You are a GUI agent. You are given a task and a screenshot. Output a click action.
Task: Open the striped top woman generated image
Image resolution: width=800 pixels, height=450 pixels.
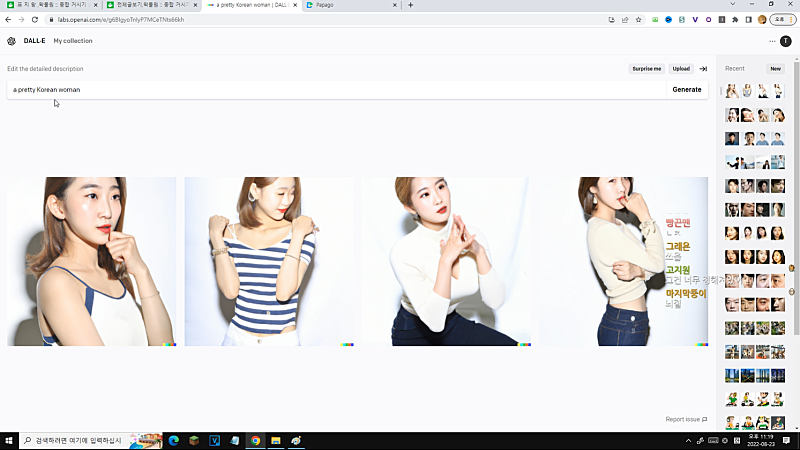270,261
